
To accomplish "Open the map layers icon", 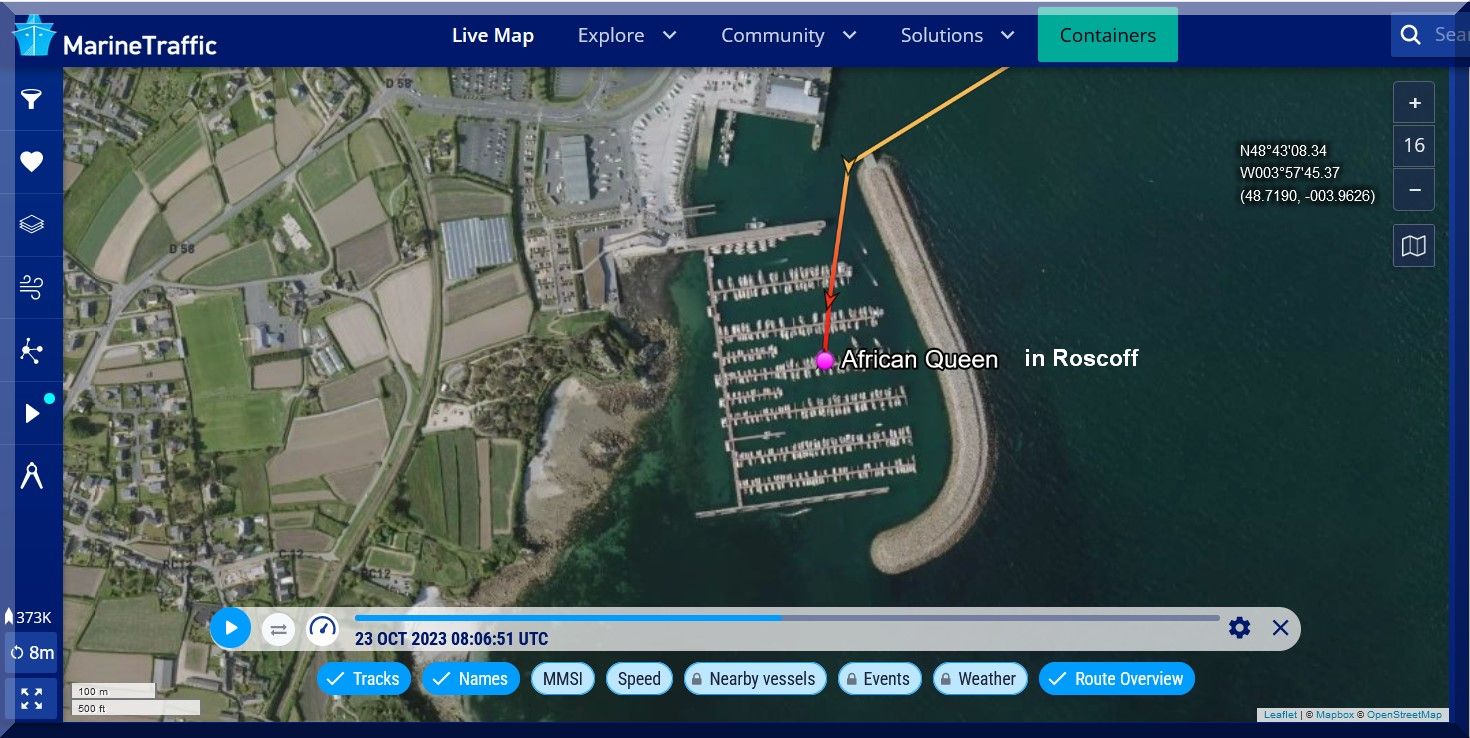I will [32, 224].
